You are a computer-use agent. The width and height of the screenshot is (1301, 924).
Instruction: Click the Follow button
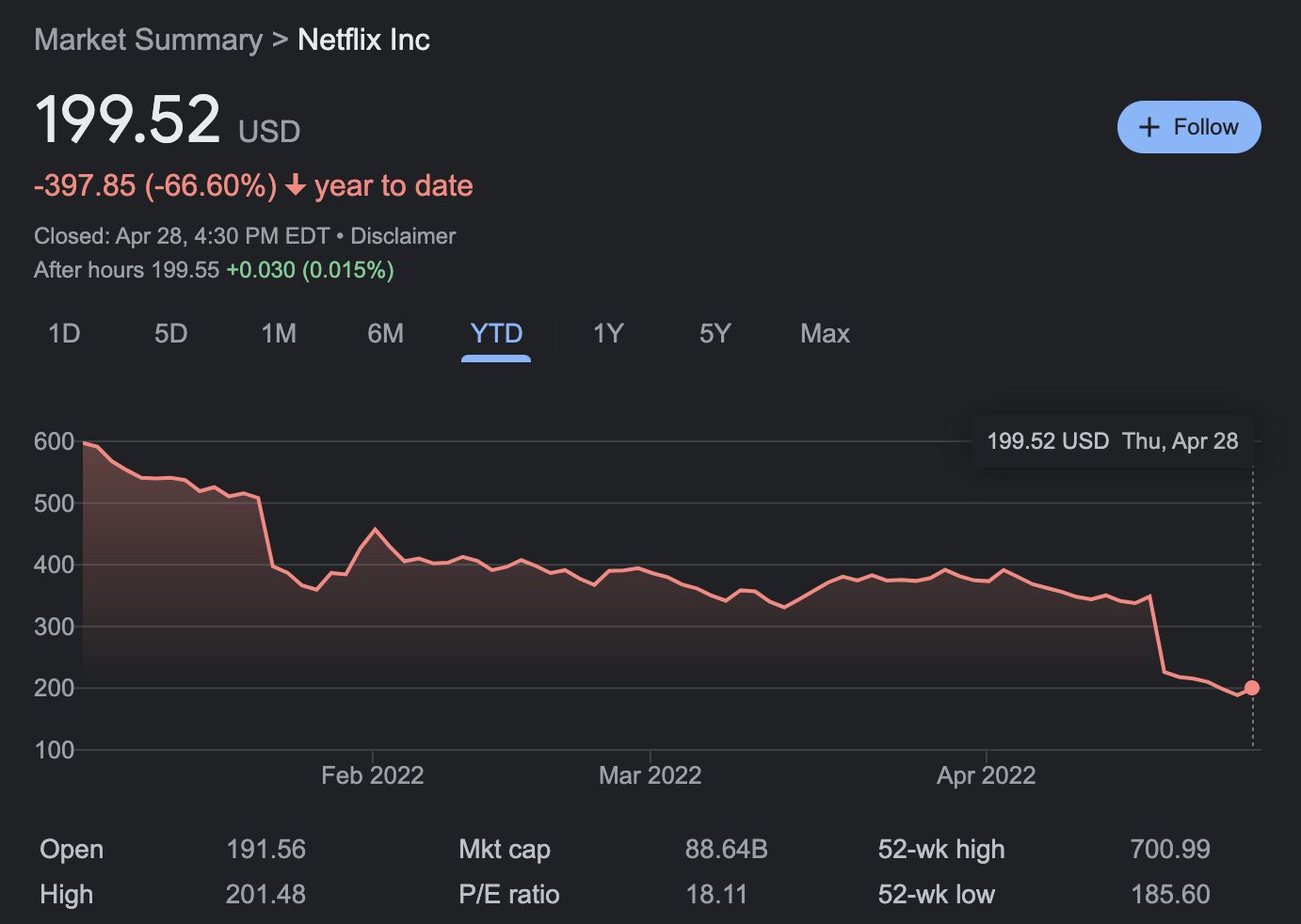[1188, 127]
